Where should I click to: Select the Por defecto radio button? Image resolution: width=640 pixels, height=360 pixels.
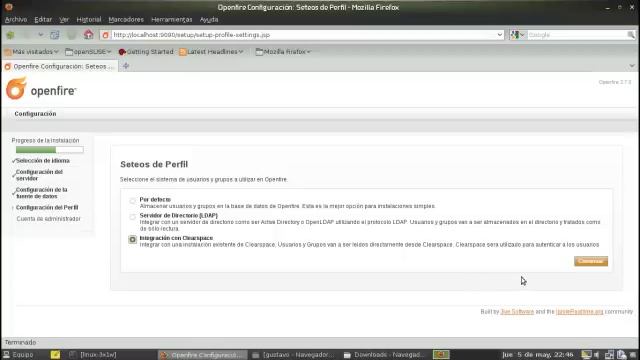(x=132, y=201)
